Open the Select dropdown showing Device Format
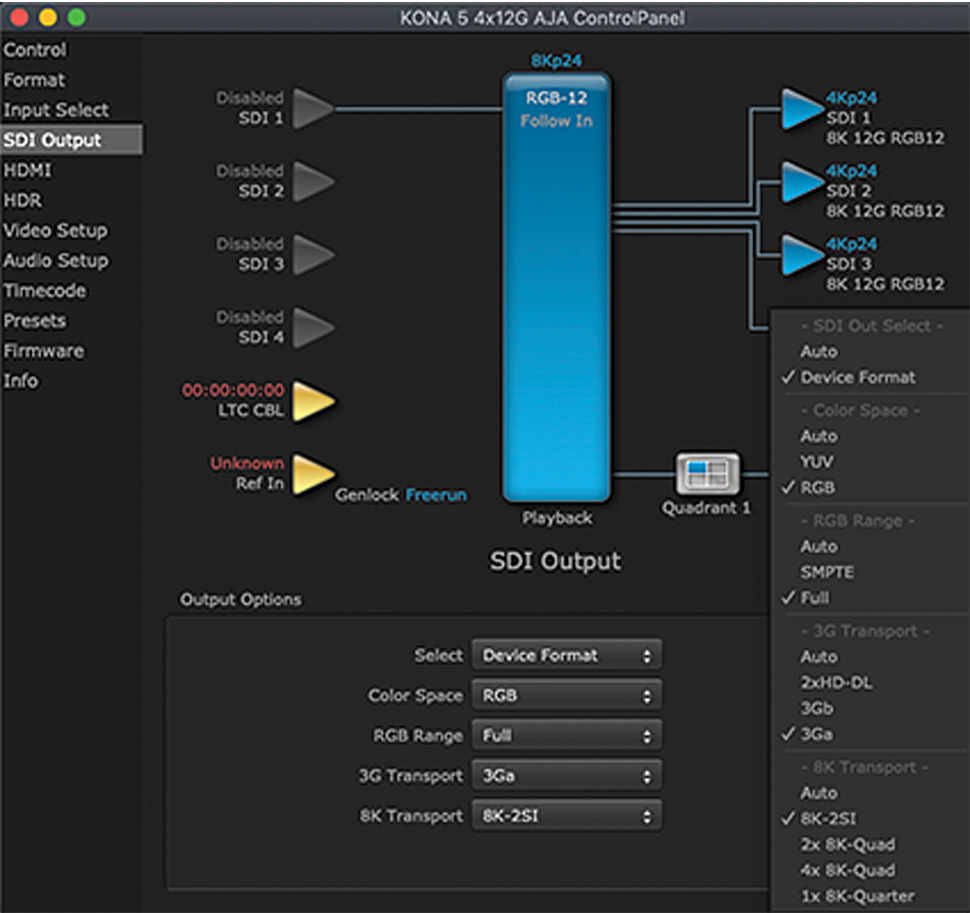970x913 pixels. click(567, 655)
